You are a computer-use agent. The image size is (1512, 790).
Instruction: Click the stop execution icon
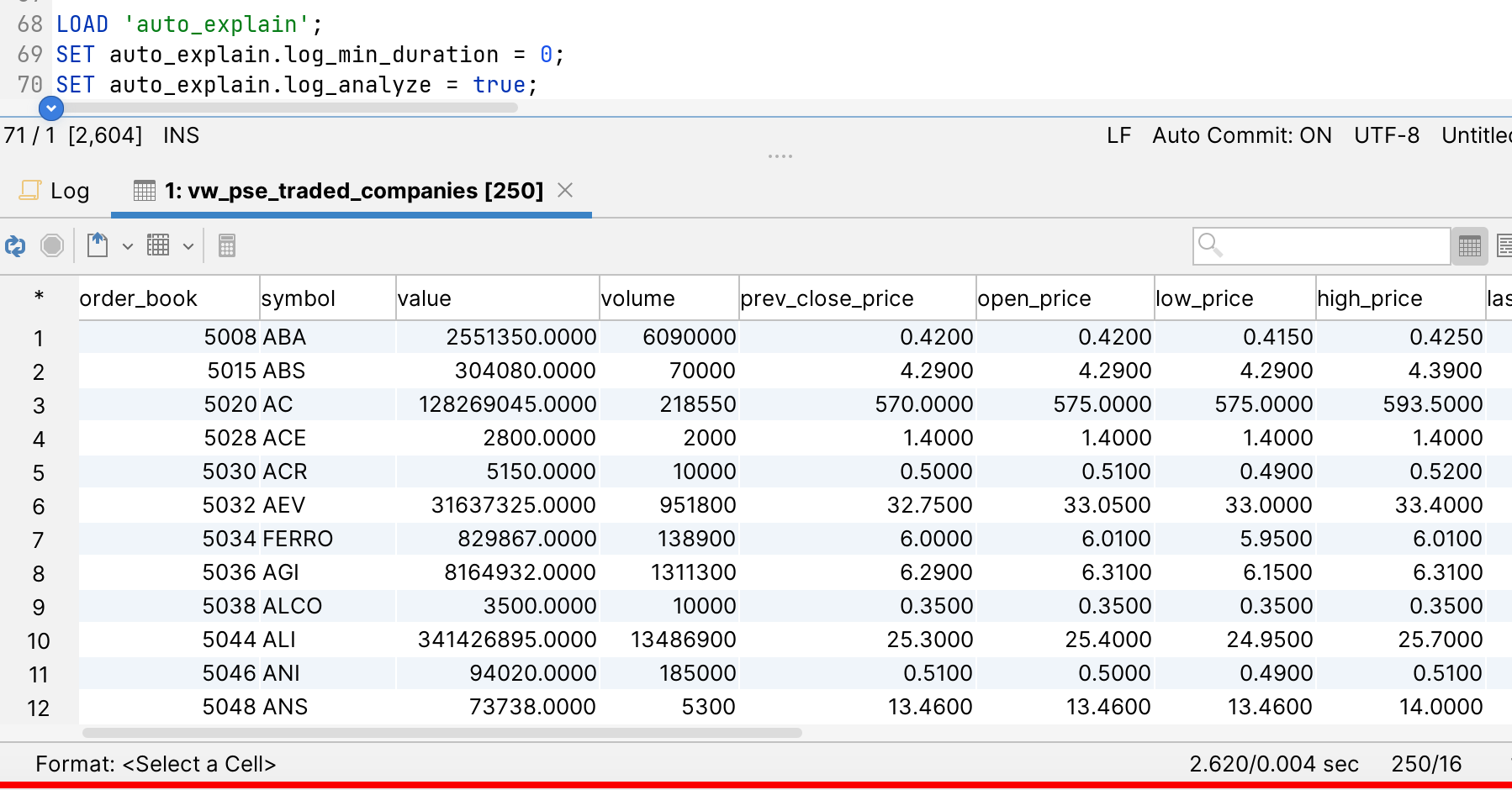click(52, 246)
